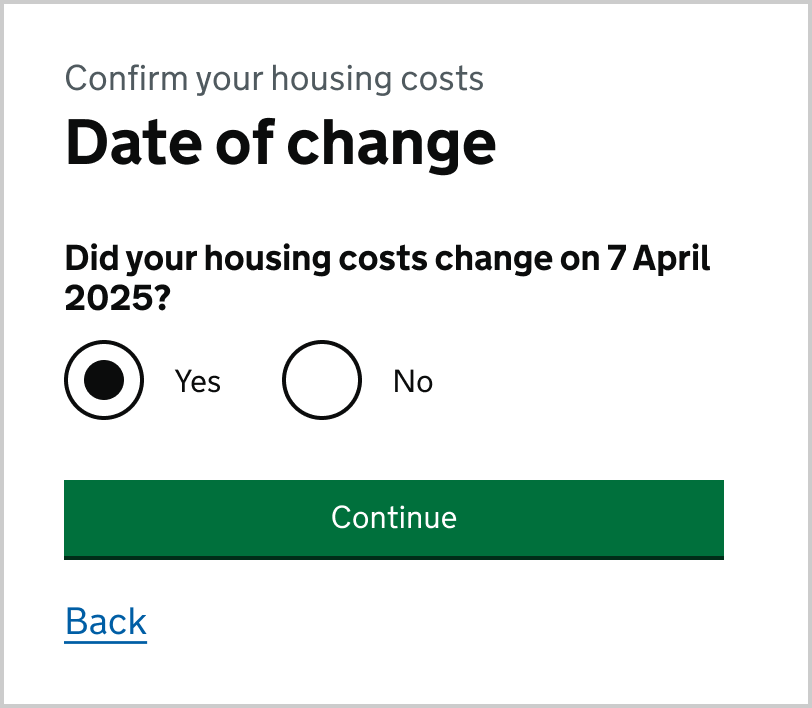Click the Continue button

[x=393, y=518]
